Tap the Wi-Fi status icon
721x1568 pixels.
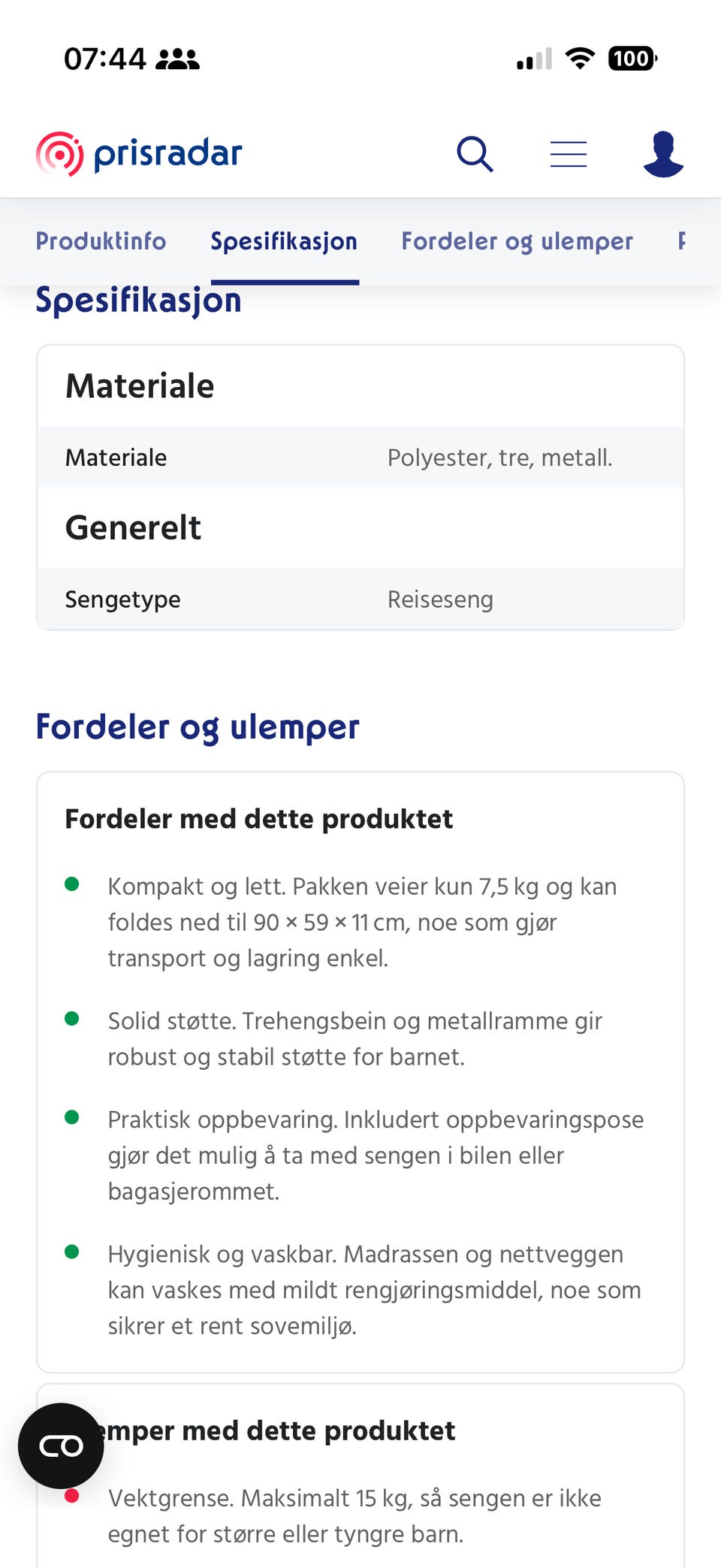click(579, 58)
